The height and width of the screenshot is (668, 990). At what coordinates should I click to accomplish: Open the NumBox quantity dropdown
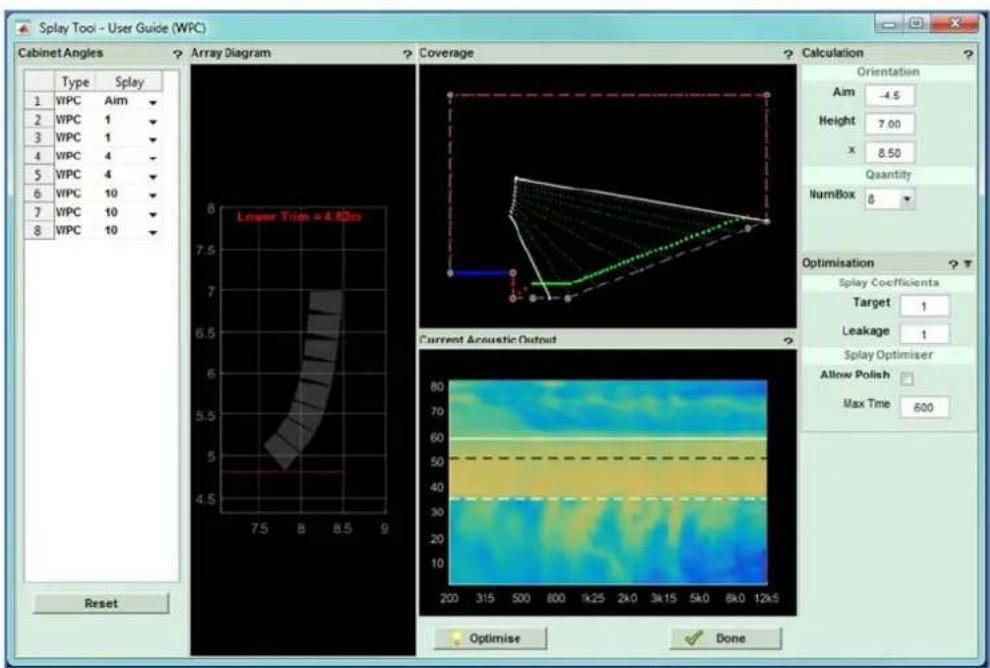click(x=907, y=200)
